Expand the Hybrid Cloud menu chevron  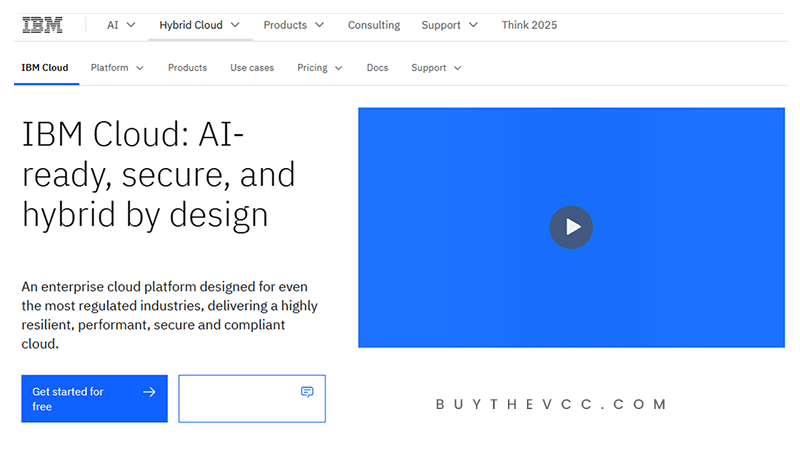pos(235,25)
